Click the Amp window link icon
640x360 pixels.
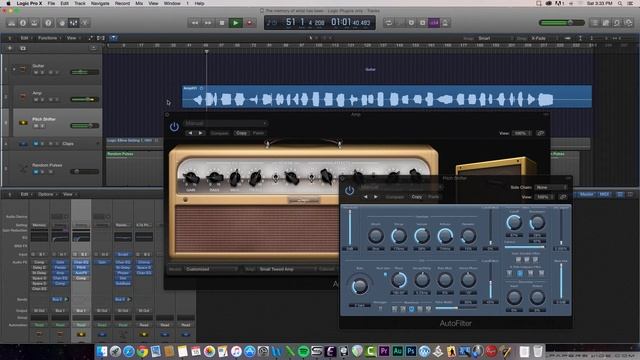[540, 133]
